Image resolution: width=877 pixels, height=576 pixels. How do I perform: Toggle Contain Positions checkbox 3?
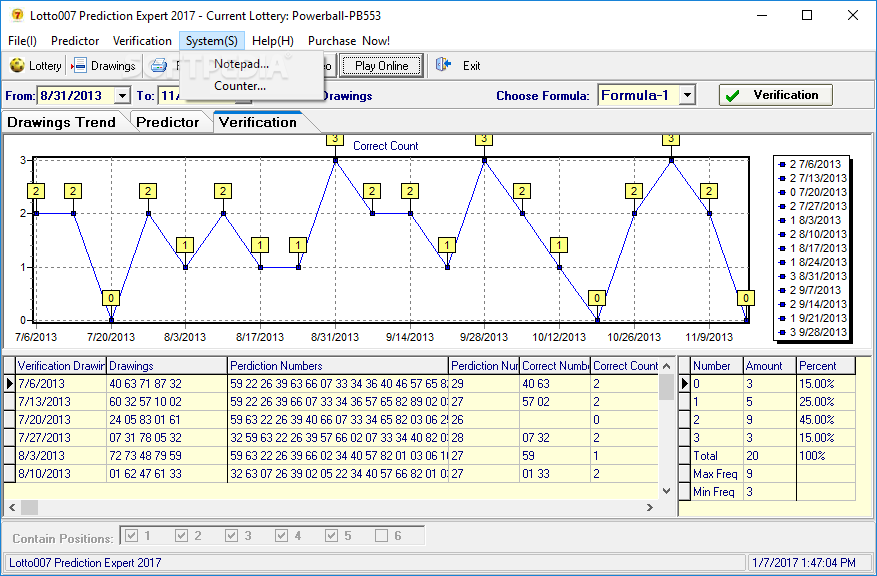point(232,536)
